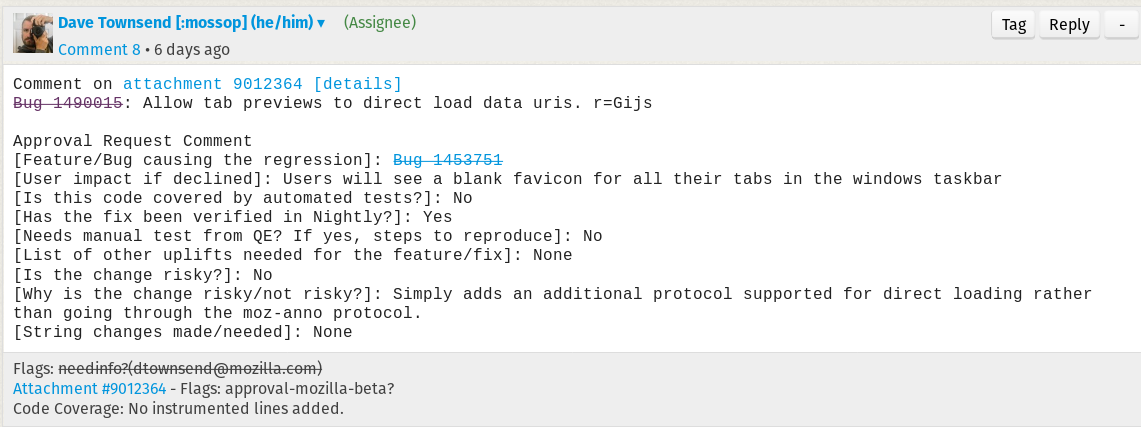Click Dave Townsend's avatar photo
This screenshot has width=1141, height=427.
32,34
